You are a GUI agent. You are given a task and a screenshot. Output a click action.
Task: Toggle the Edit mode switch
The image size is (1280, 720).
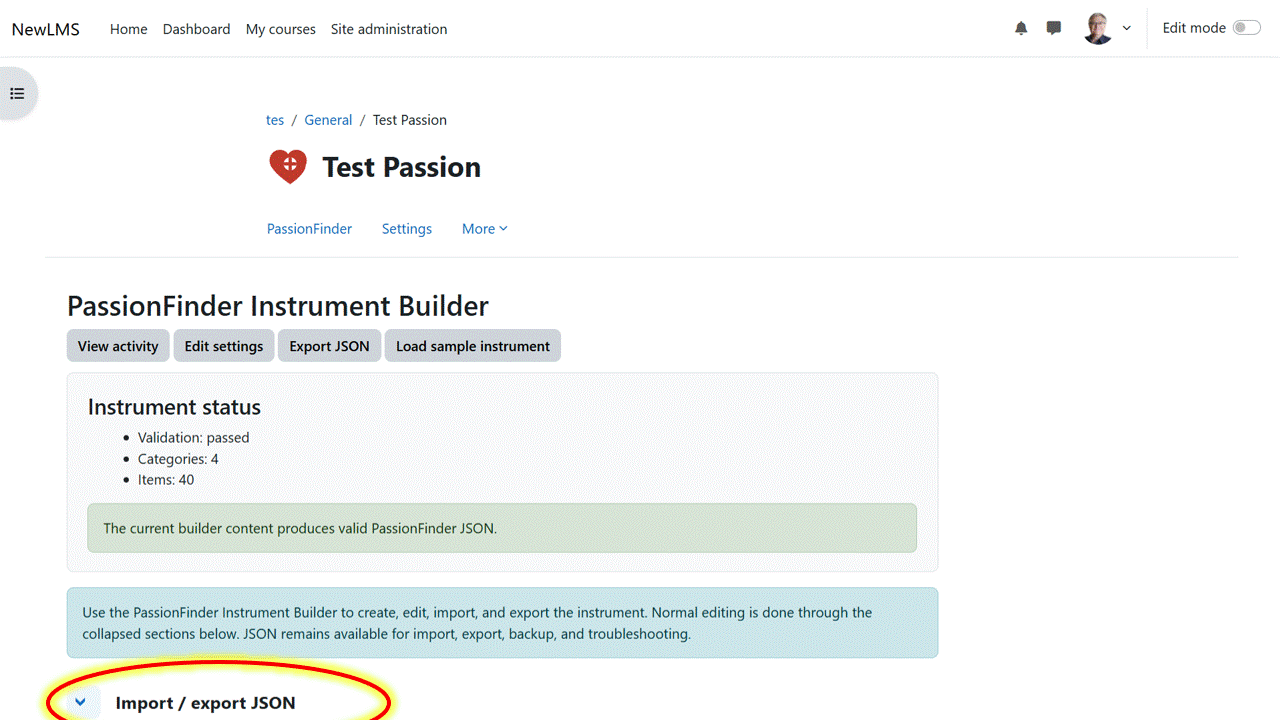click(1246, 28)
